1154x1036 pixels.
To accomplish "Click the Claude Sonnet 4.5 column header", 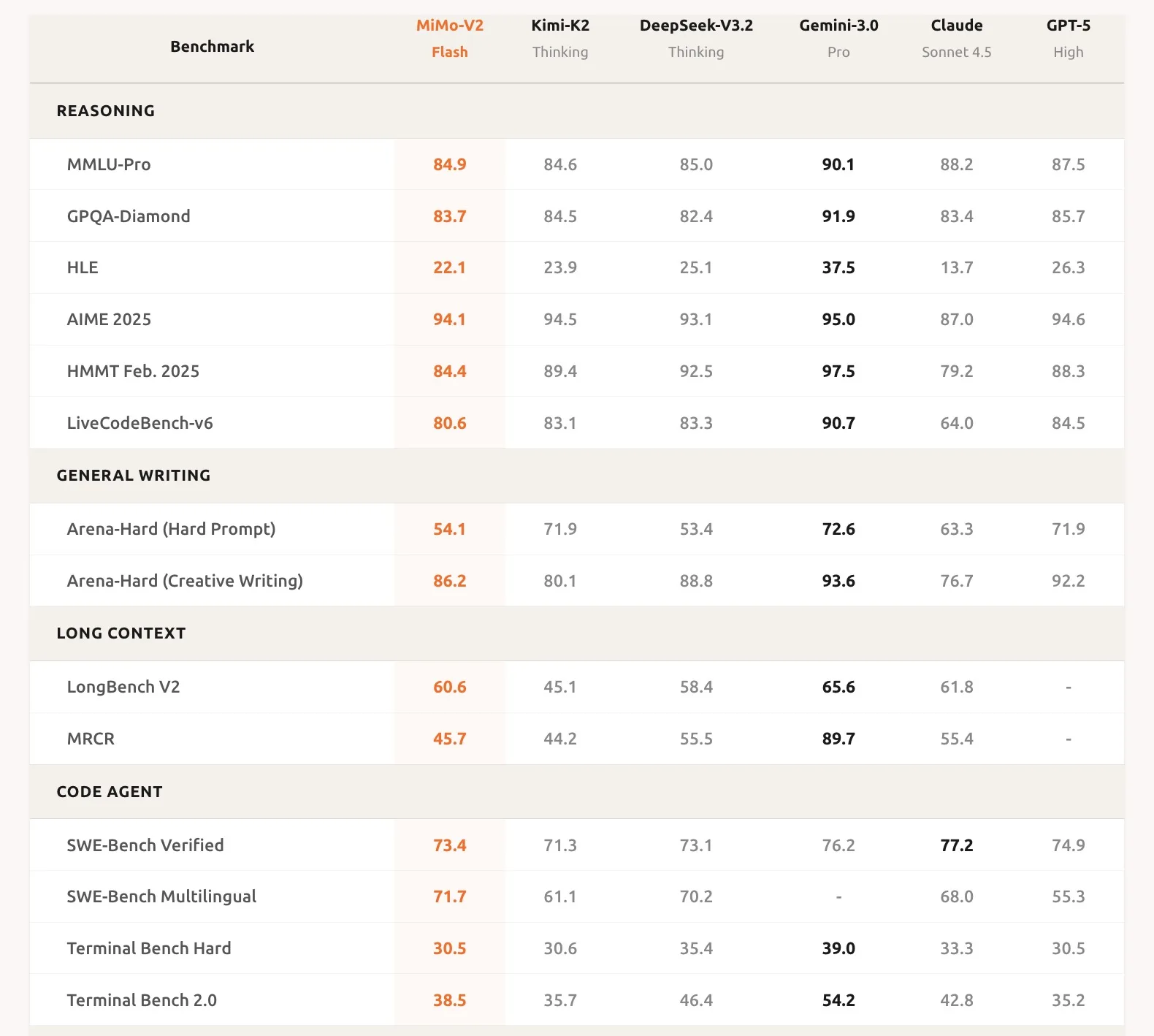I will click(956, 39).
